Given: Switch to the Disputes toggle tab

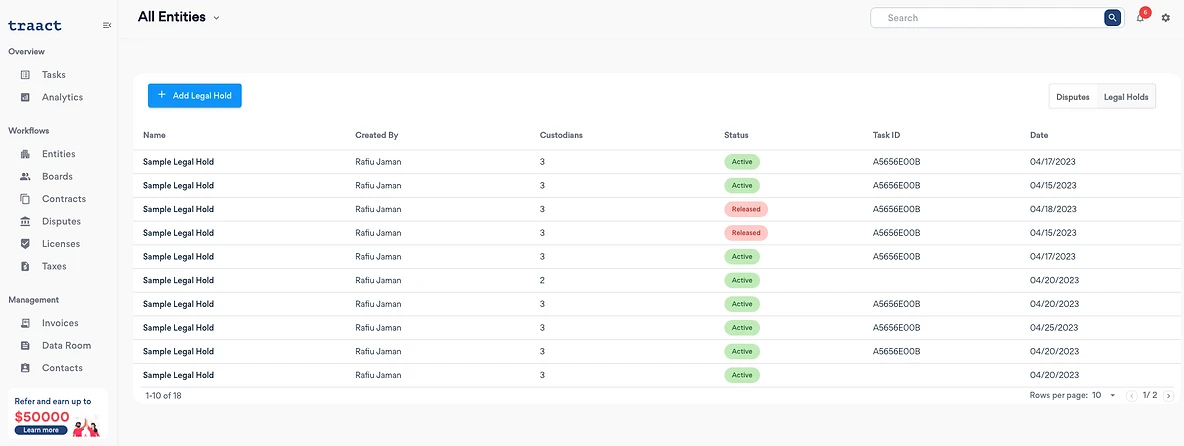Looking at the screenshot, I should [1072, 97].
